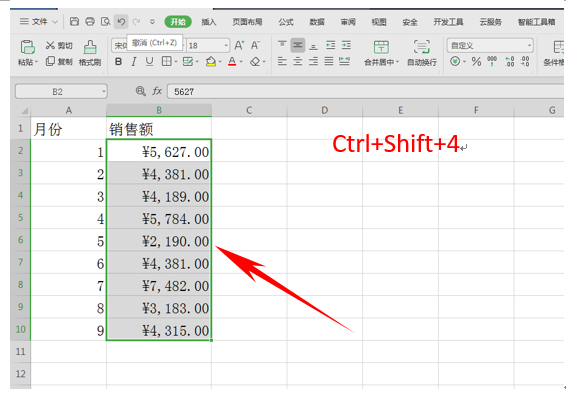Align text to top of cell
Screen dimensions: 566x396
point(282,45)
